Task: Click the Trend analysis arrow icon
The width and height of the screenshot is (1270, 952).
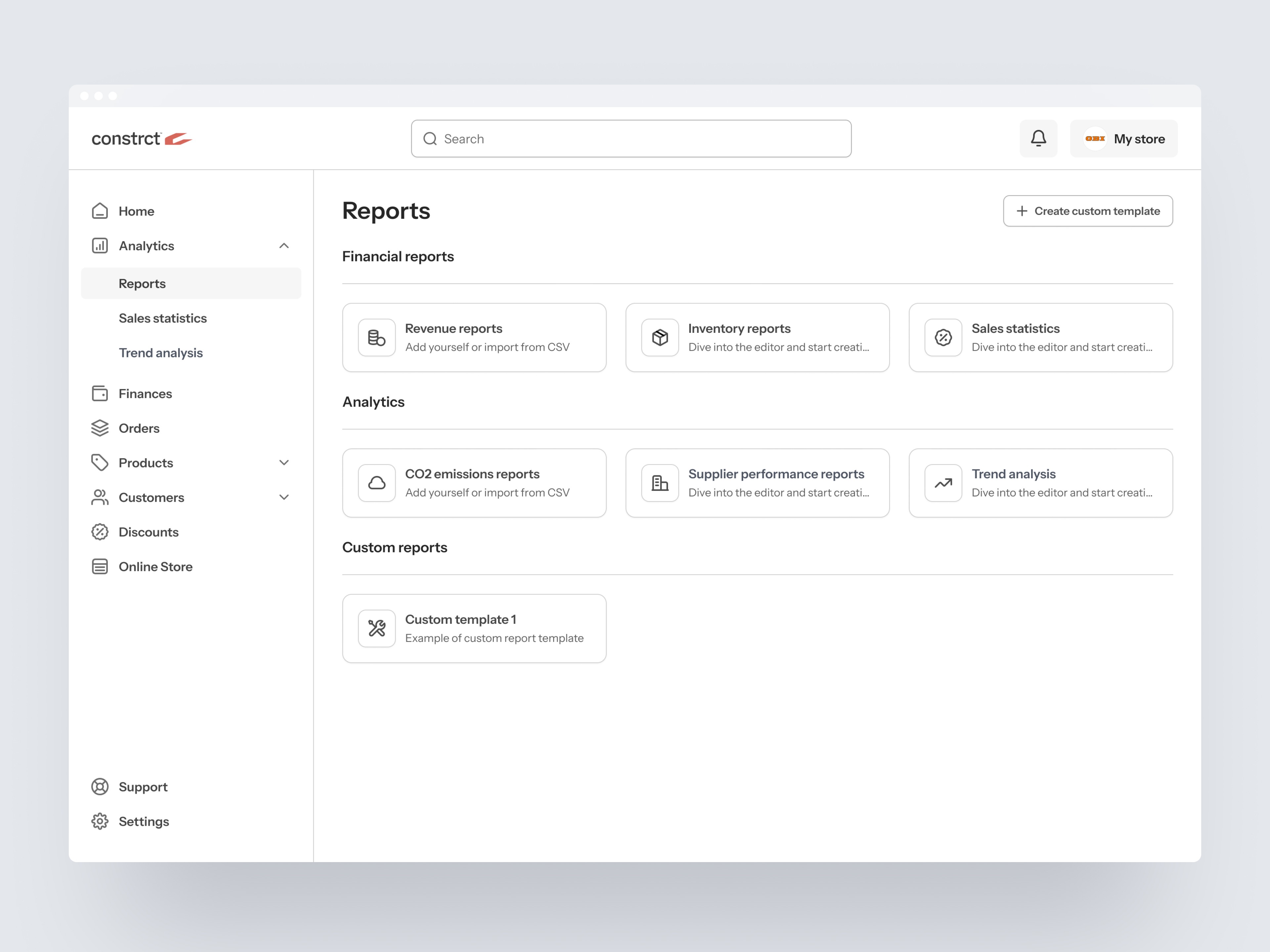Action: click(943, 483)
